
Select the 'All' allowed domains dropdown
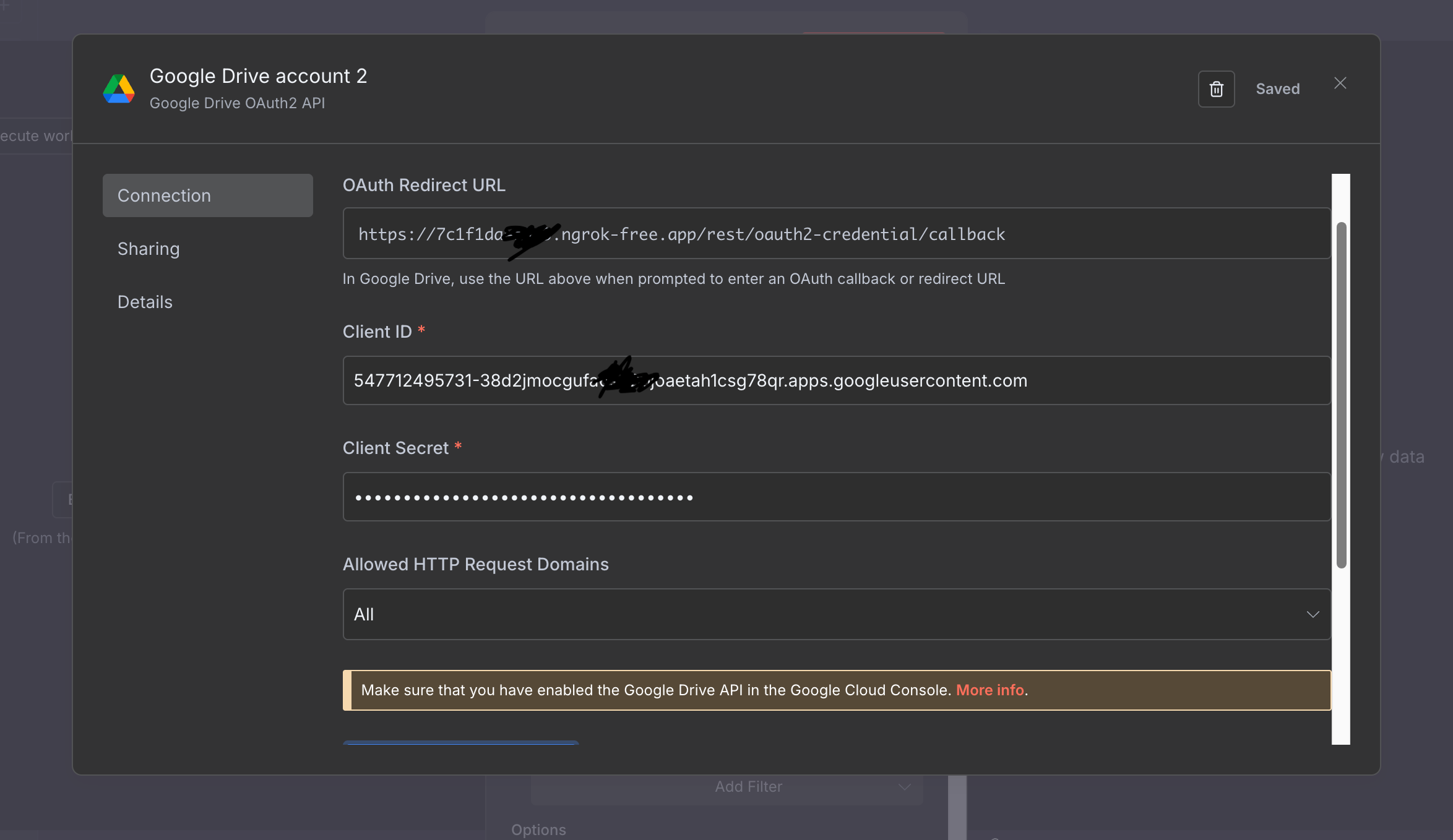coord(835,614)
